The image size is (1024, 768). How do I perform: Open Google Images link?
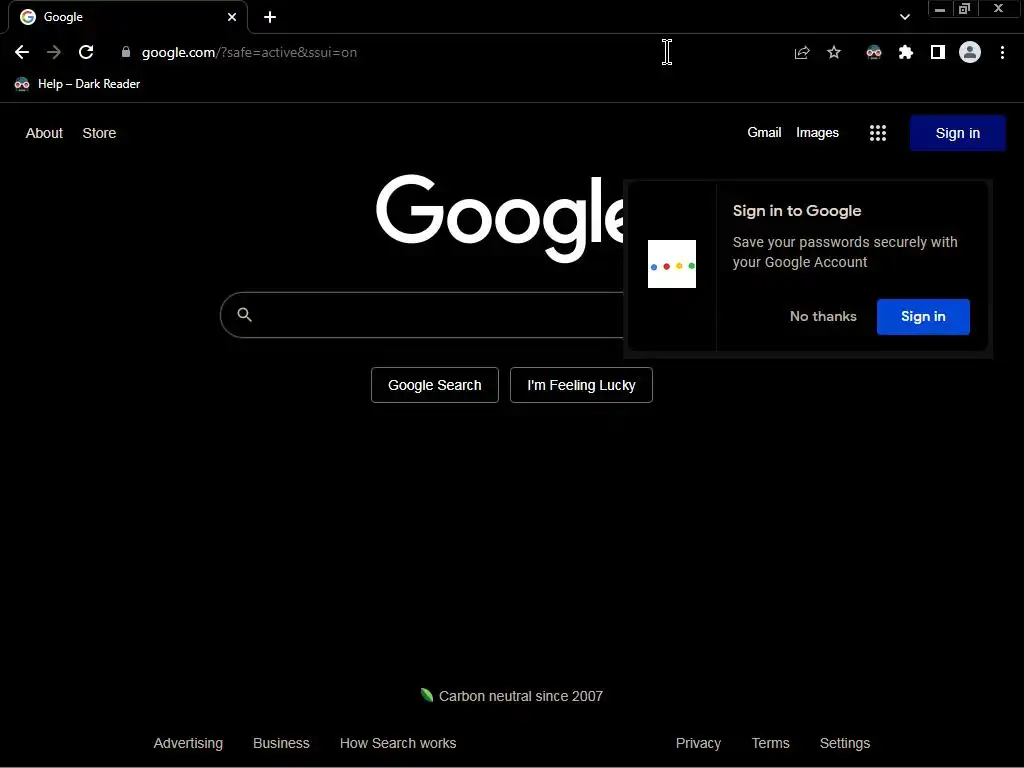(x=817, y=133)
